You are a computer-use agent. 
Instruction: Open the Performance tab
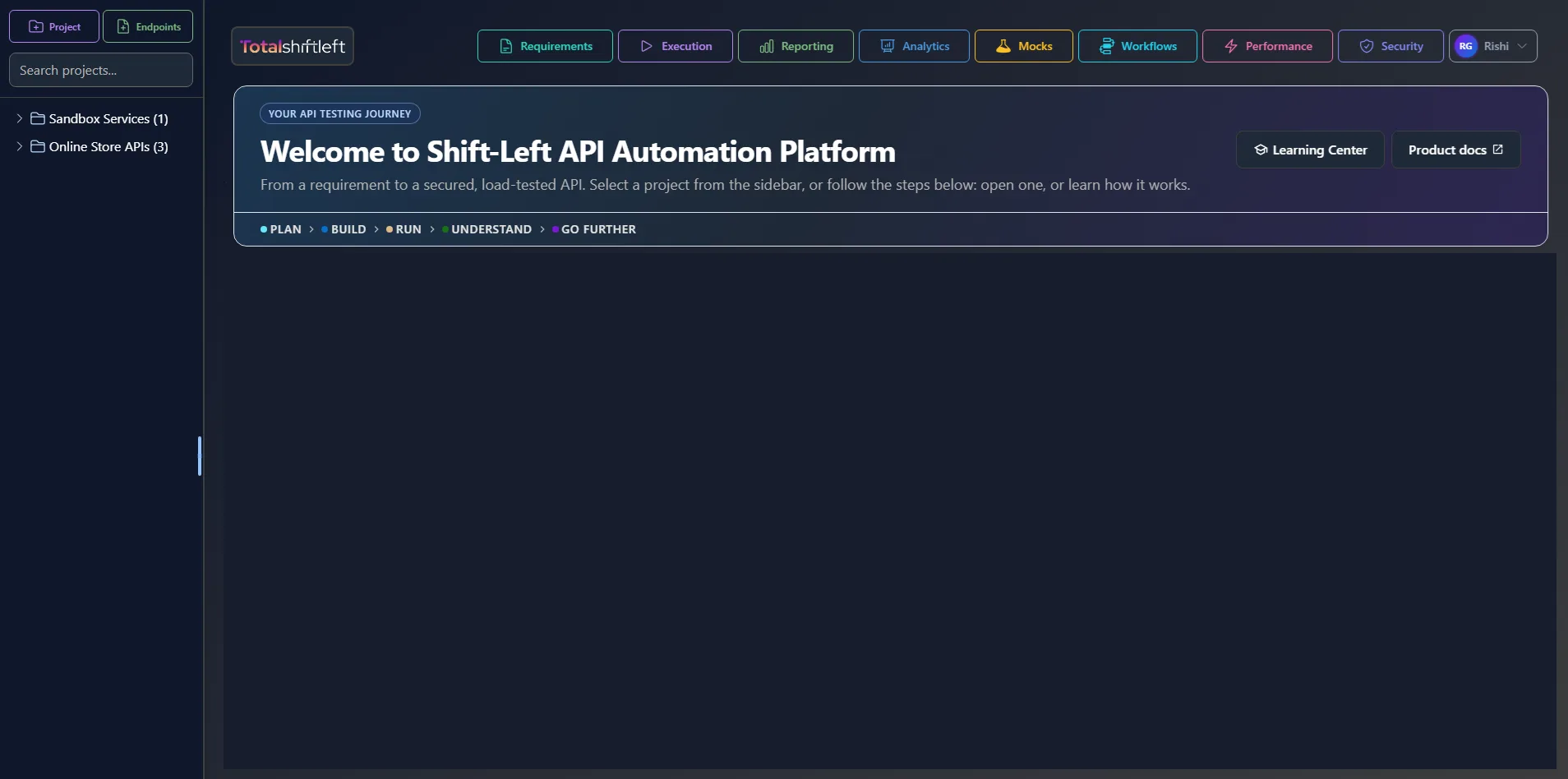pos(1267,46)
